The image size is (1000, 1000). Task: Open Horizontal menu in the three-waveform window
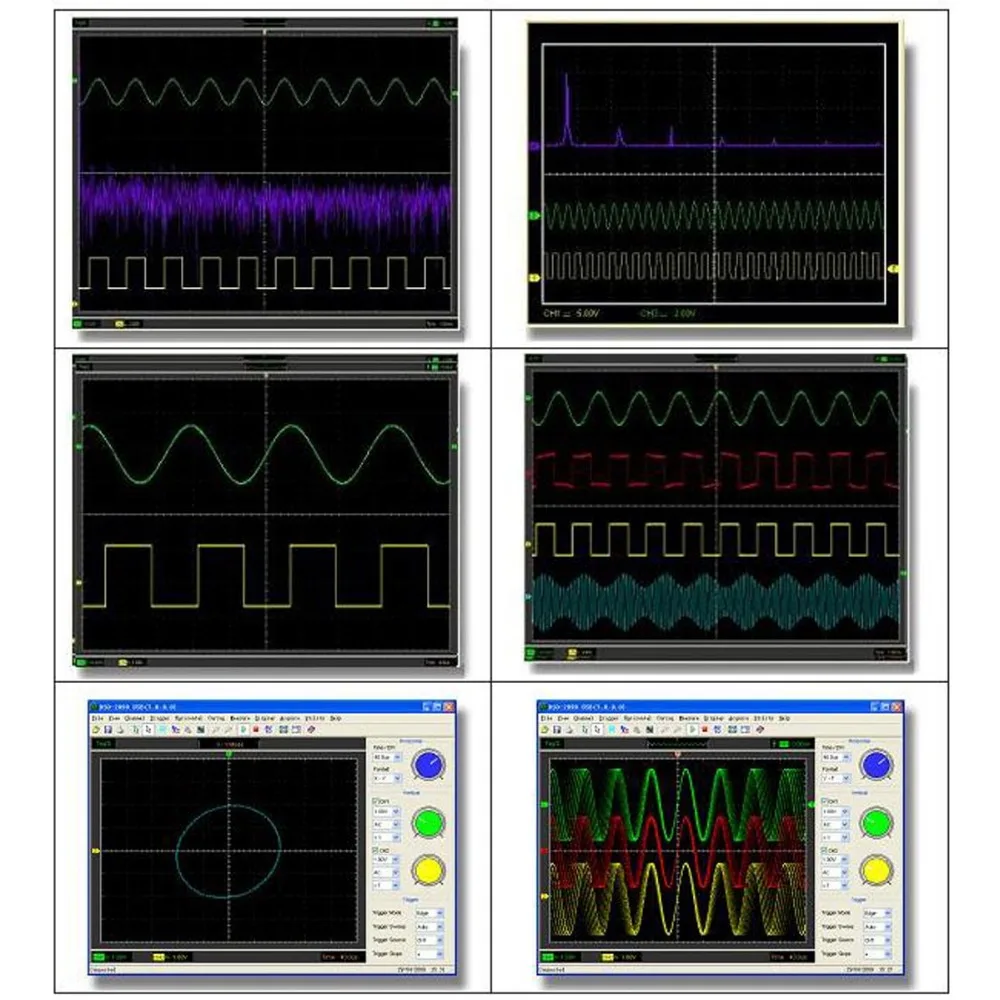pos(637,718)
